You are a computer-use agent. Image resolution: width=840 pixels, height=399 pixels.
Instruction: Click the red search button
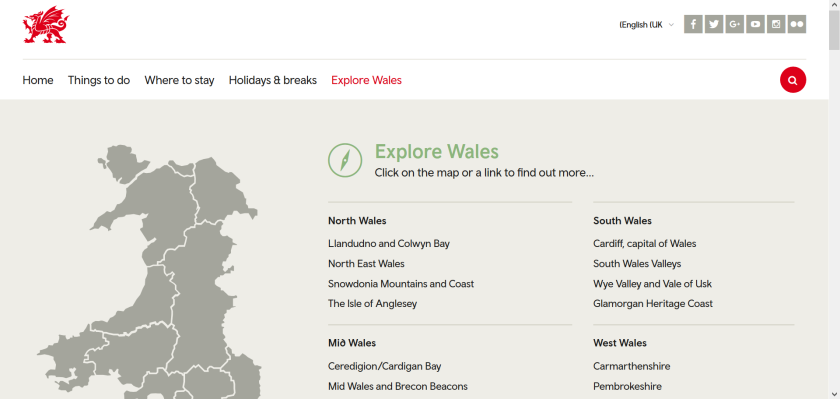coord(793,80)
